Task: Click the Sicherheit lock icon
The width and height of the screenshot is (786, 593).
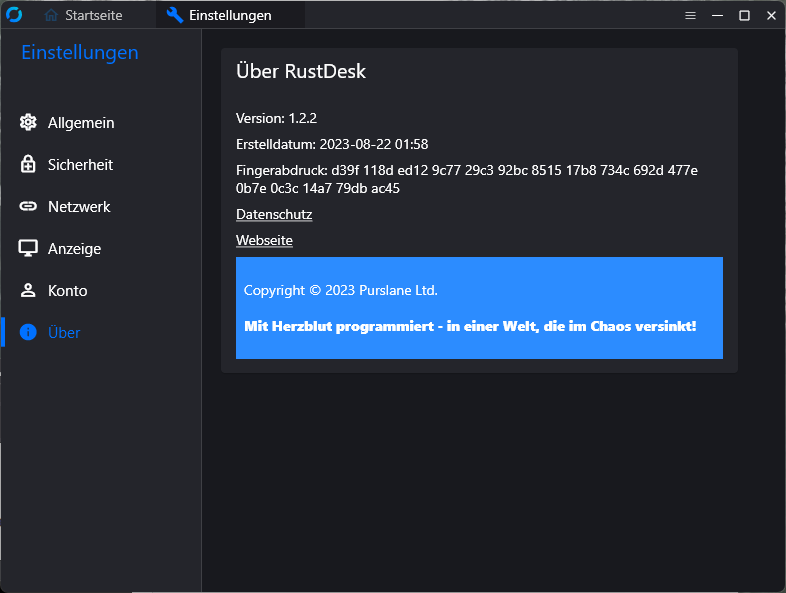Action: click(x=28, y=164)
